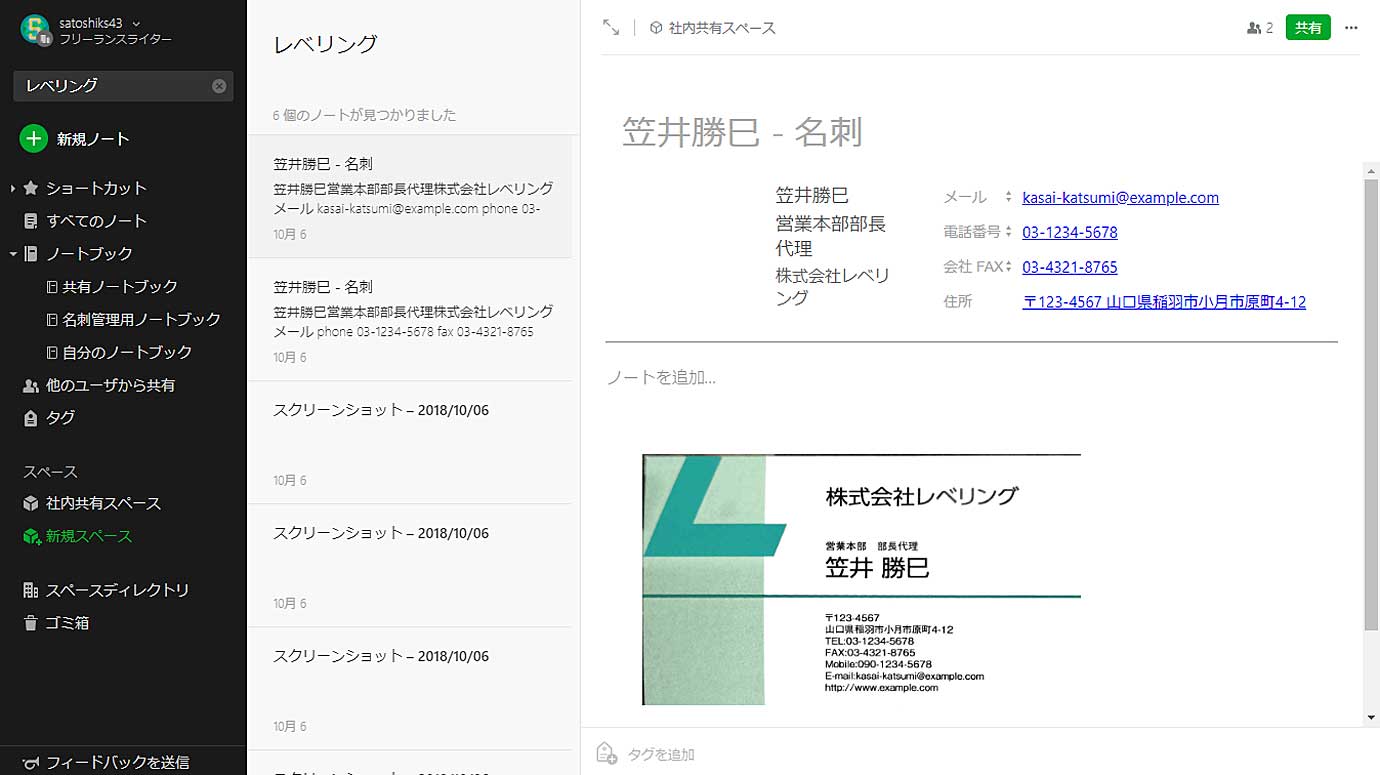Open ゴミ箱 trash icon
This screenshot has width=1380, height=775.
click(x=31, y=623)
